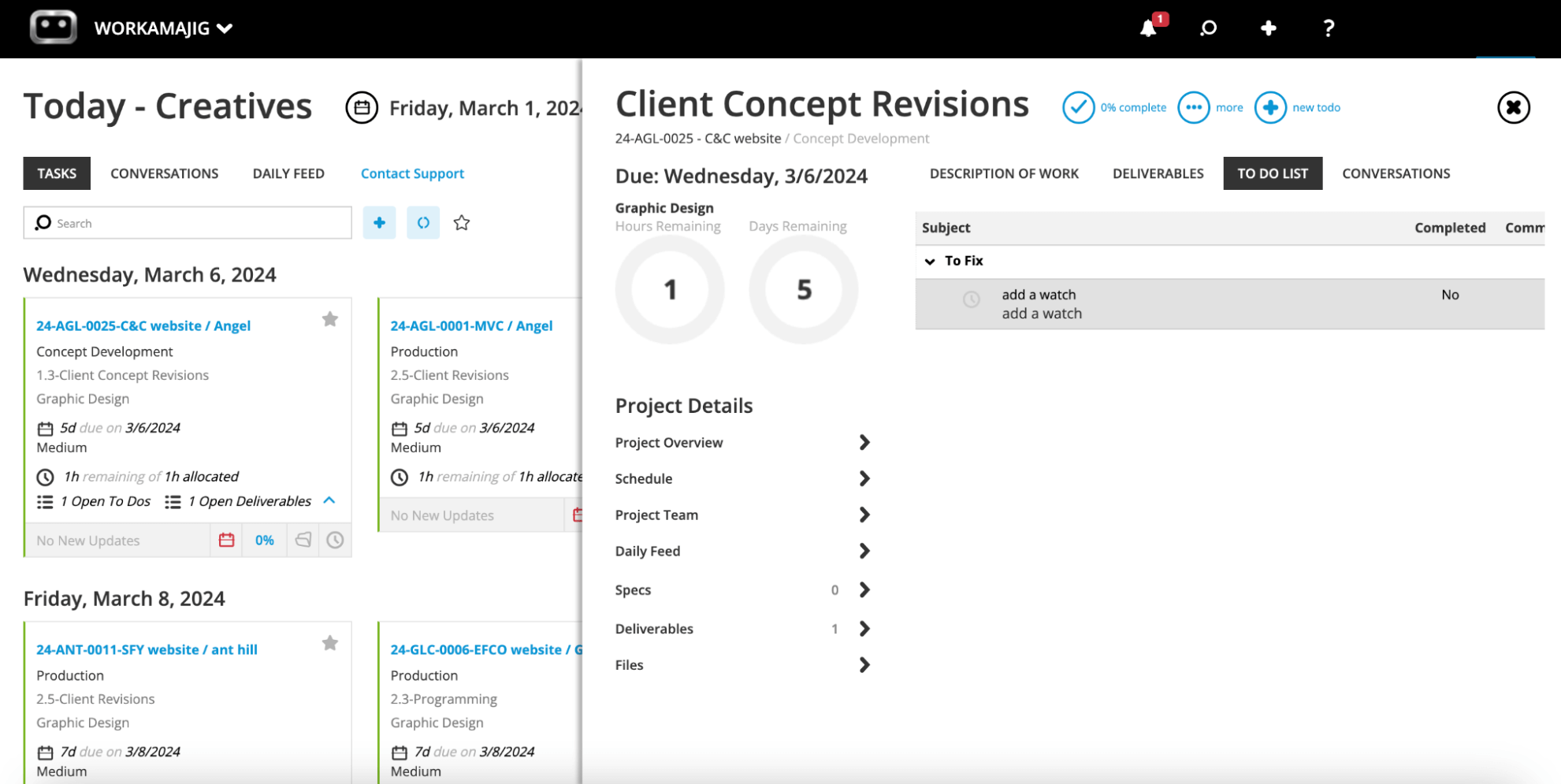Viewport: 1561px width, 784px height.
Task: Open the blue plus icon to add a task
Action: [x=379, y=223]
